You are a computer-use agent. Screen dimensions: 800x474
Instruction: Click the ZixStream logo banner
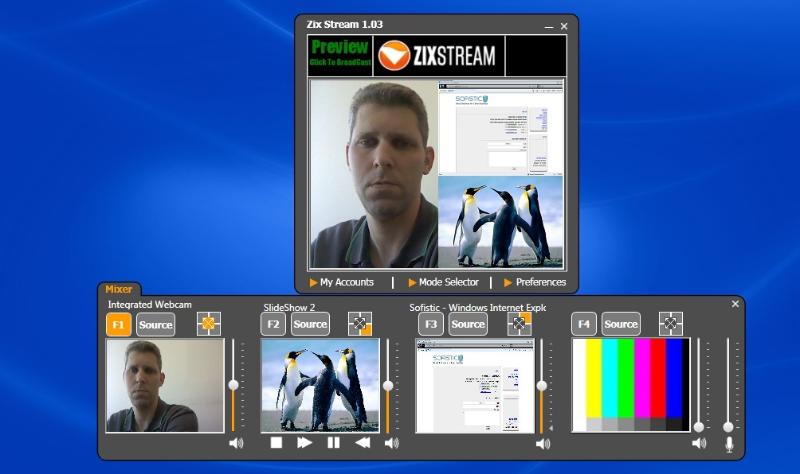tap(439, 55)
